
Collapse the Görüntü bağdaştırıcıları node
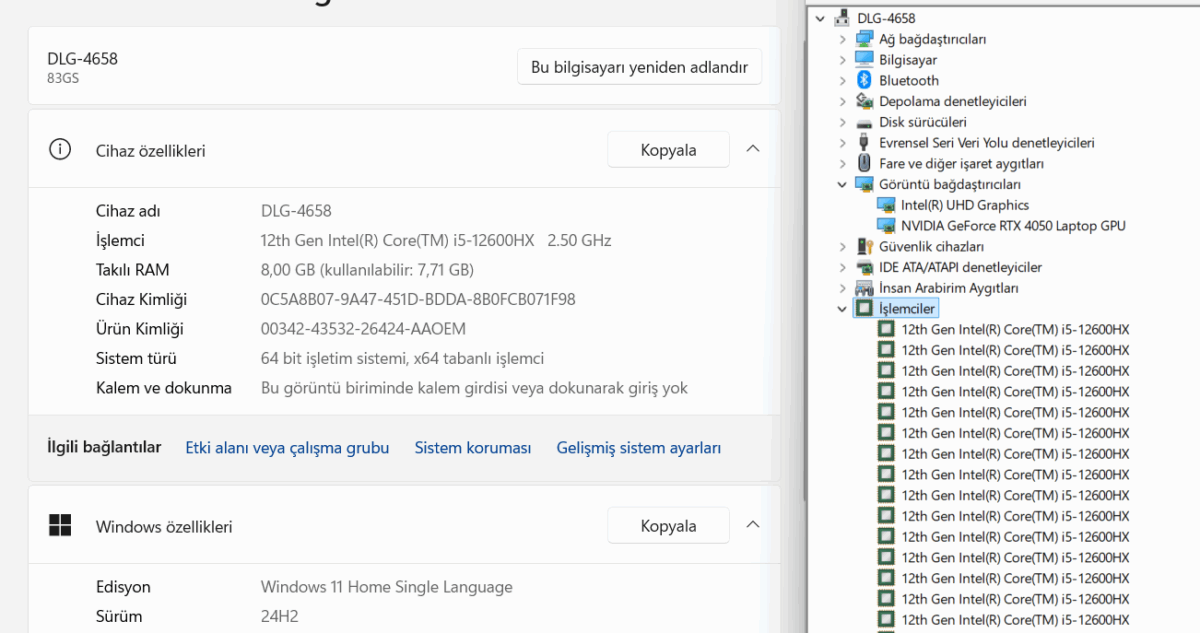click(843, 184)
